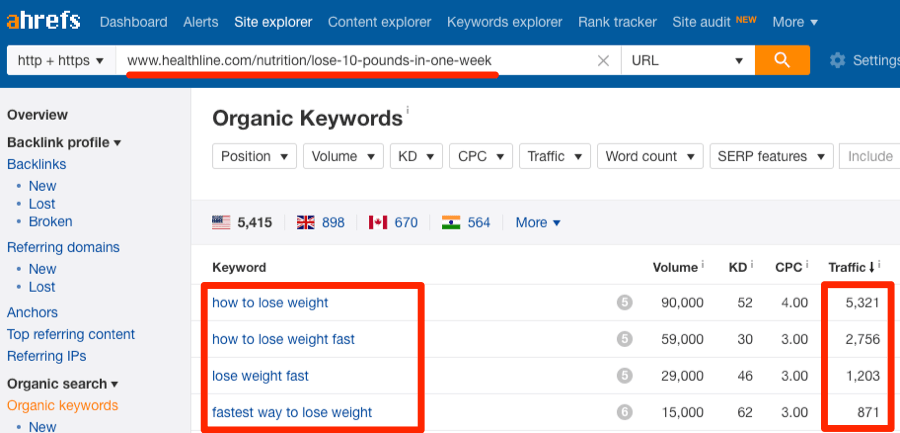Screen dimensions: 900x433
Task: Open the URL mode dropdown
Action: click(687, 61)
